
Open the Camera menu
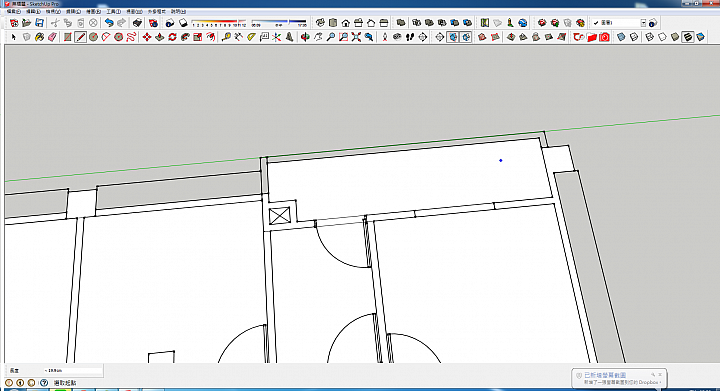coord(73,11)
